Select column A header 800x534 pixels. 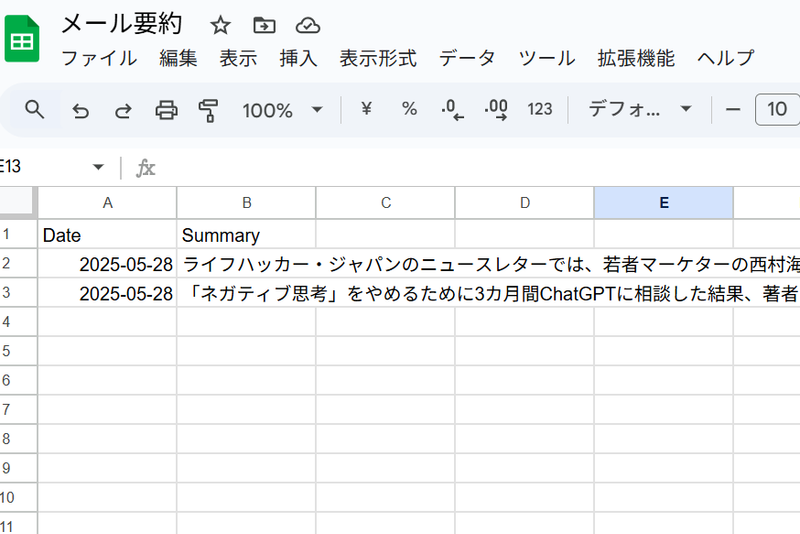pyautogui.click(x=107, y=202)
